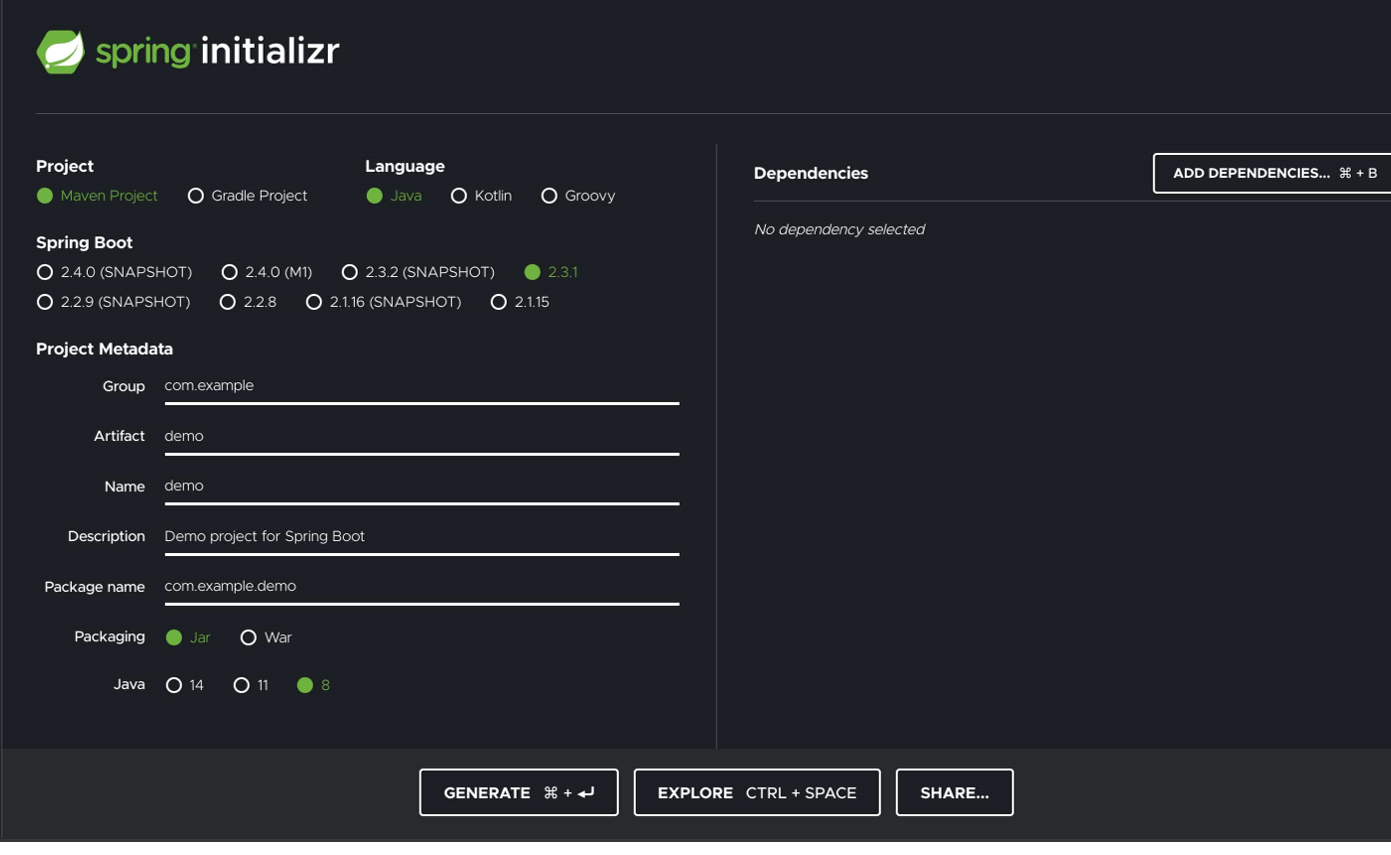Select Spring Boot 2.4.0 (M1)
This screenshot has height=855, width=1391.
pyautogui.click(x=230, y=272)
